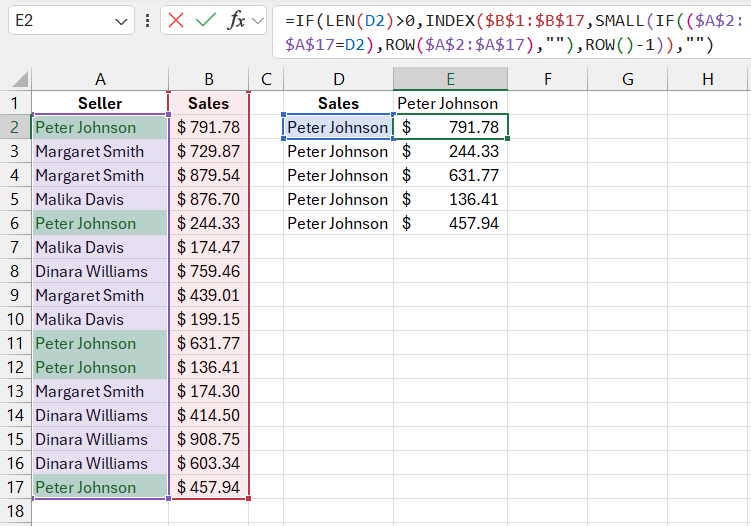Click Dinara Williams in row 15
Image resolution: width=751 pixels, height=526 pixels.
(x=100, y=439)
